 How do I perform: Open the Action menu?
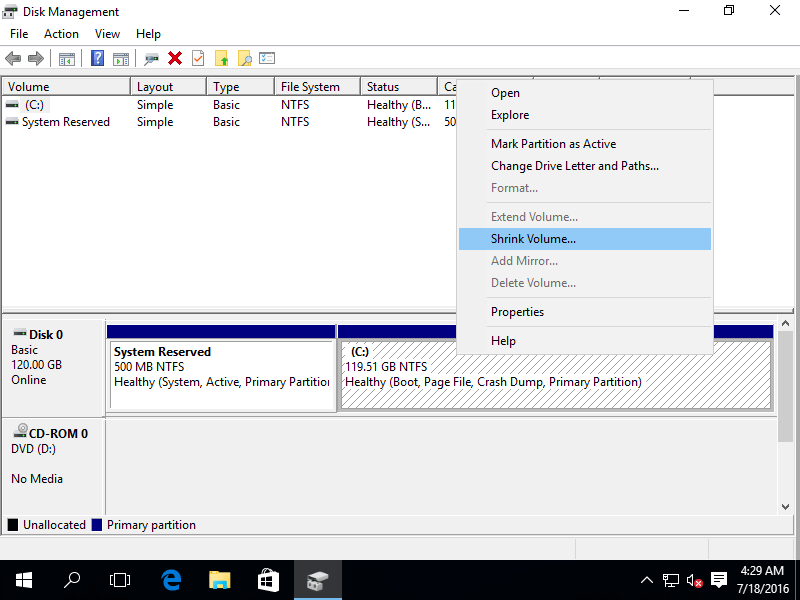(61, 34)
